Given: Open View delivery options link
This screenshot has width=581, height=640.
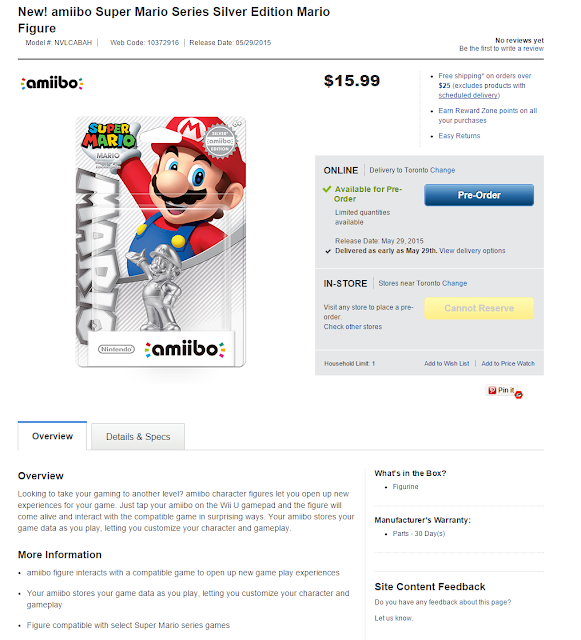Looking at the screenshot, I should point(472,251).
